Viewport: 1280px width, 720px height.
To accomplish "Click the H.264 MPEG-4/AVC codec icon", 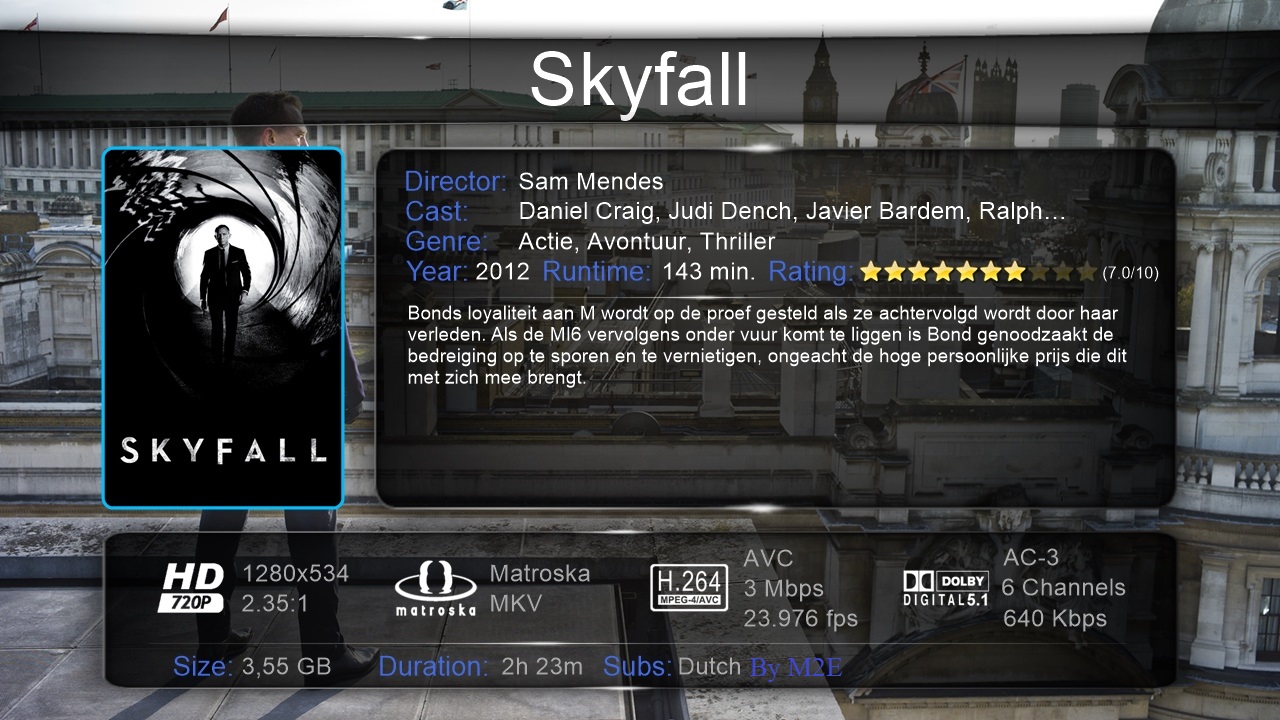I will [689, 588].
